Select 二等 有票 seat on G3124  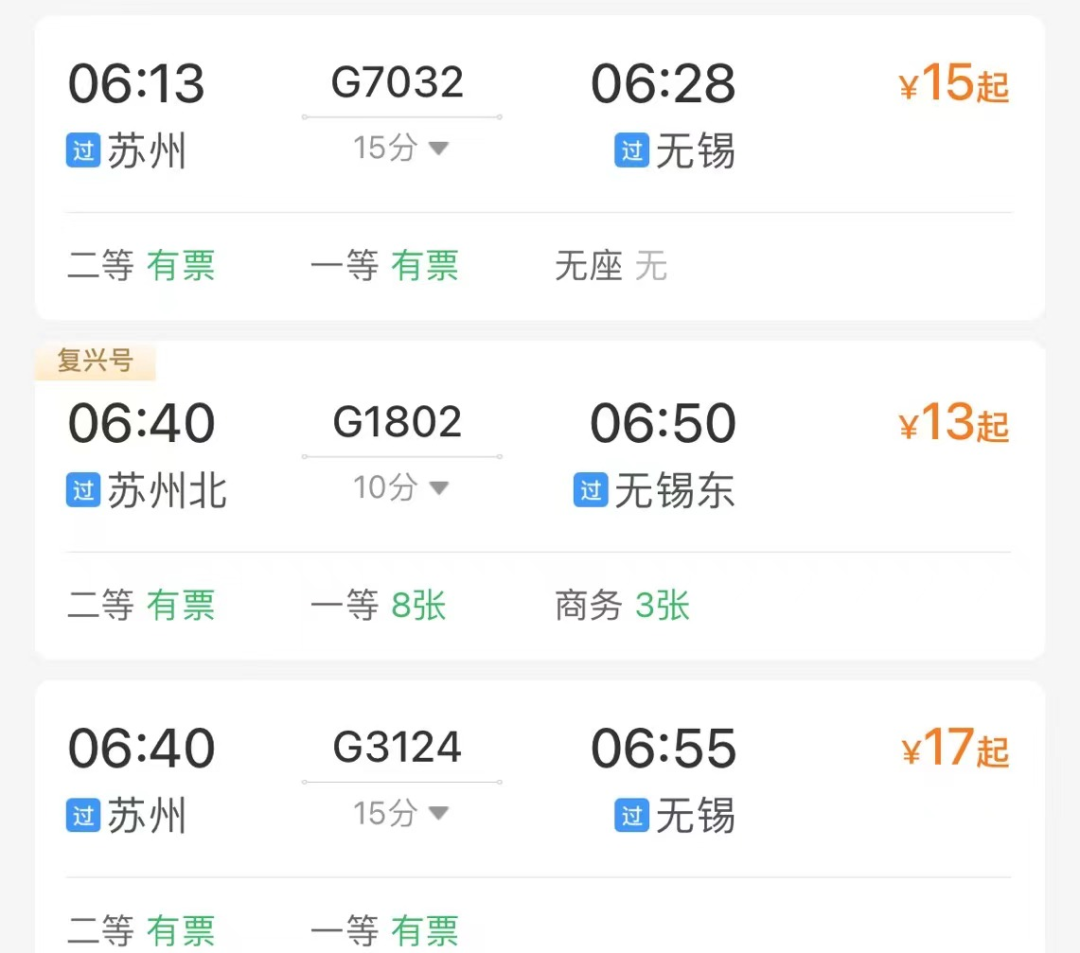pos(141,931)
